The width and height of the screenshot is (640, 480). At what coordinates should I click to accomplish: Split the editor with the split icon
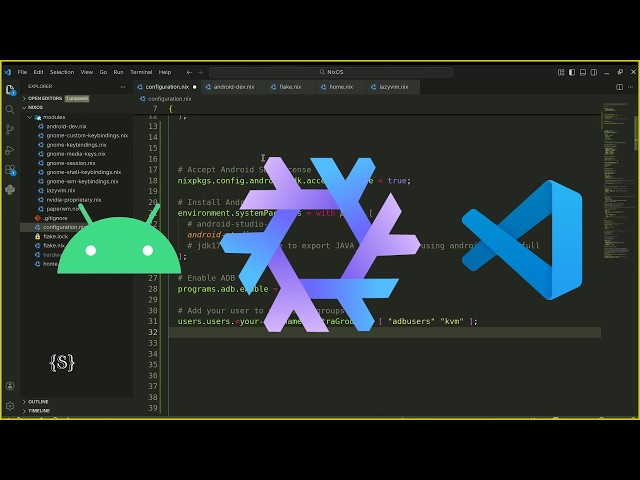tap(619, 87)
